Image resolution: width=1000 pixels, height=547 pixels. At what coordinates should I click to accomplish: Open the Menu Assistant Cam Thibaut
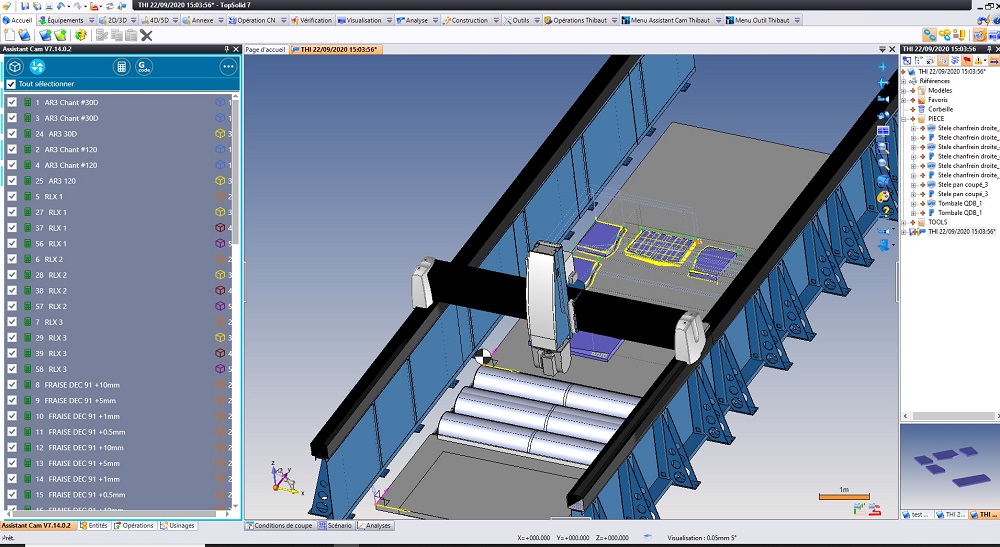tap(670, 20)
